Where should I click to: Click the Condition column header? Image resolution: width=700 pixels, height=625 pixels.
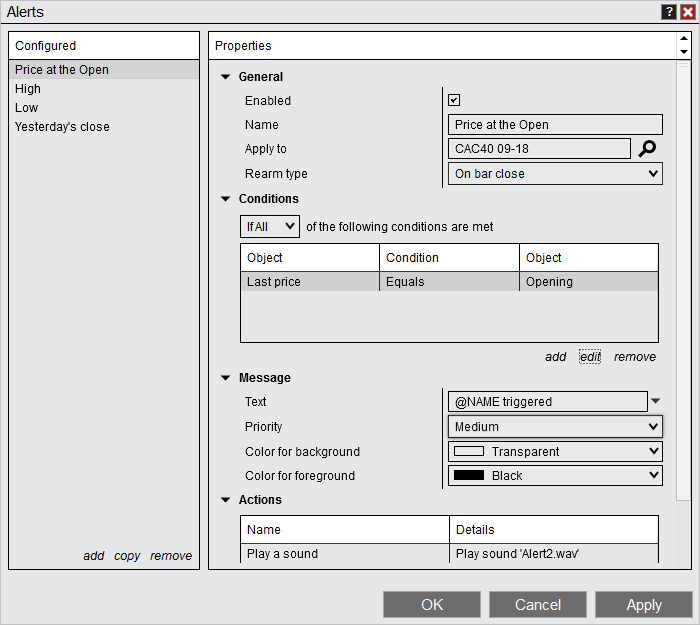tap(449, 258)
